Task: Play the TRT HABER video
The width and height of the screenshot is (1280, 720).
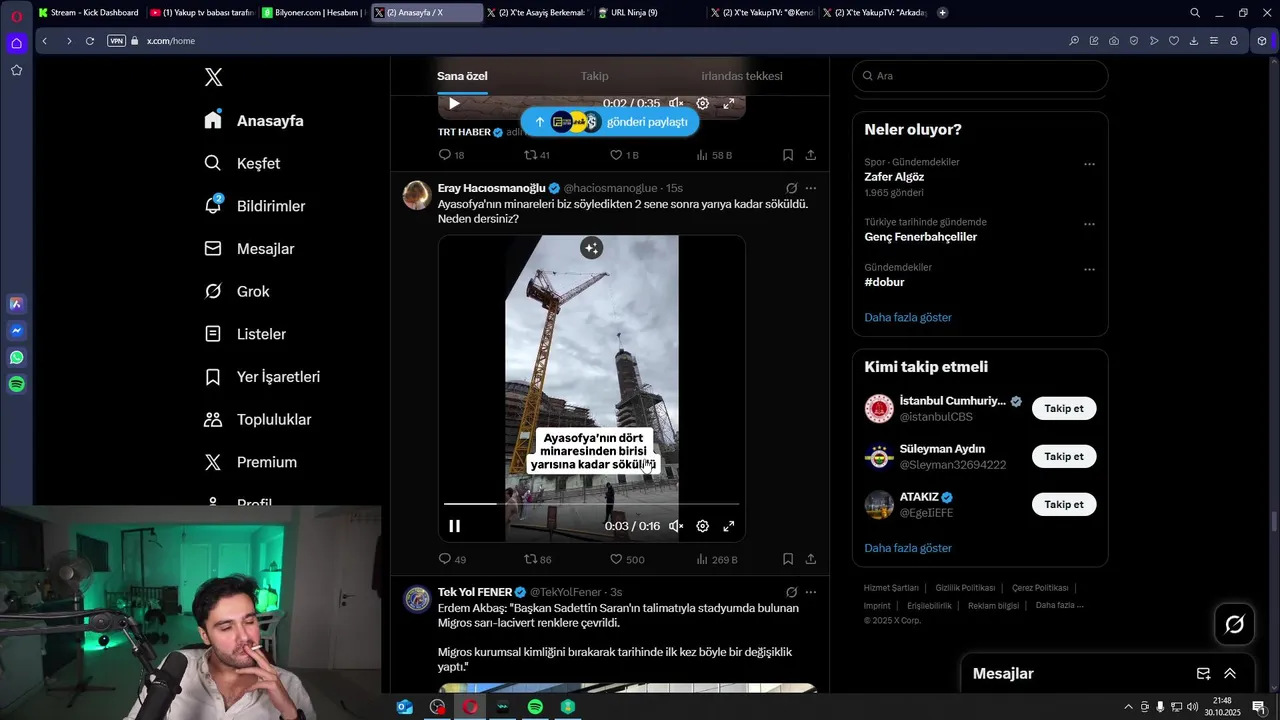Action: tap(454, 103)
